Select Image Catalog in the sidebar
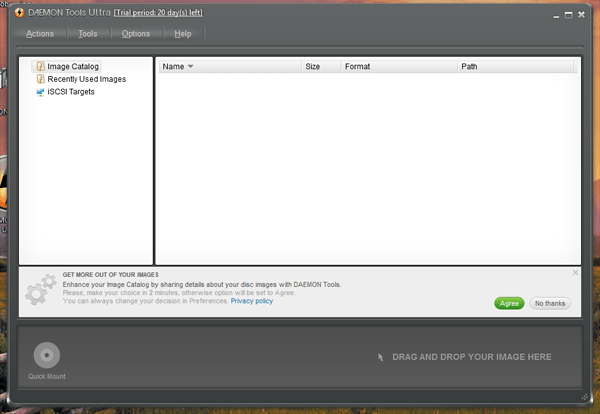The width and height of the screenshot is (600, 414). click(66, 67)
